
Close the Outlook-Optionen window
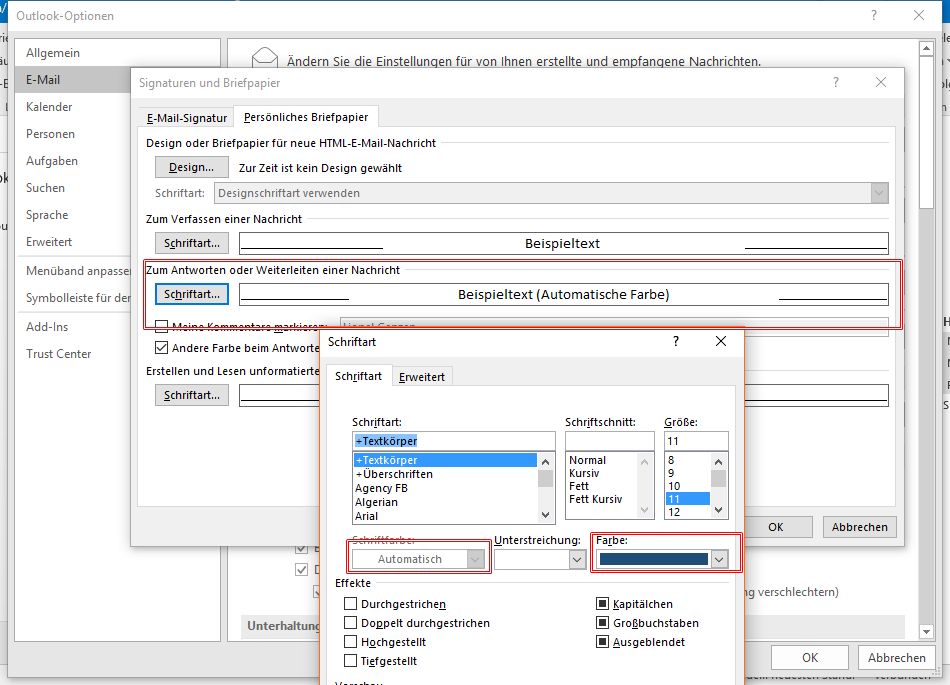918,16
